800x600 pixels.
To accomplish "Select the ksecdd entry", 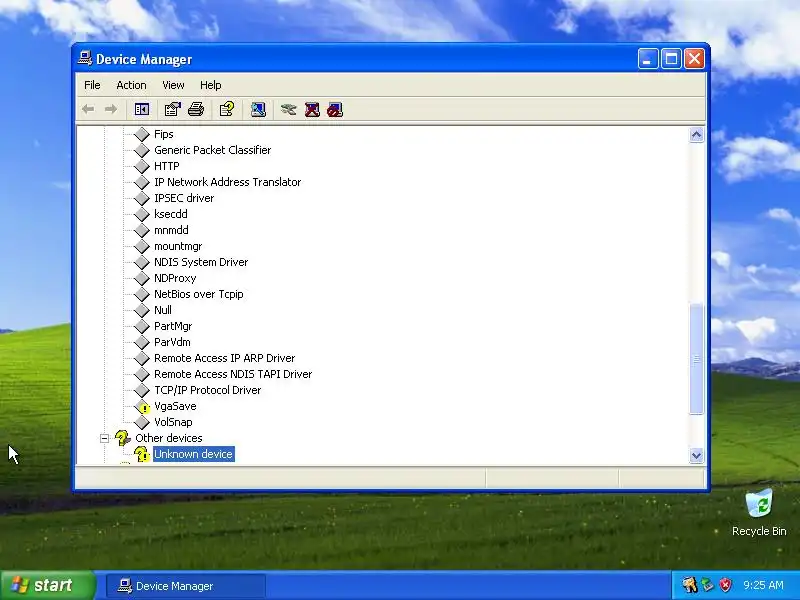I will point(171,214).
